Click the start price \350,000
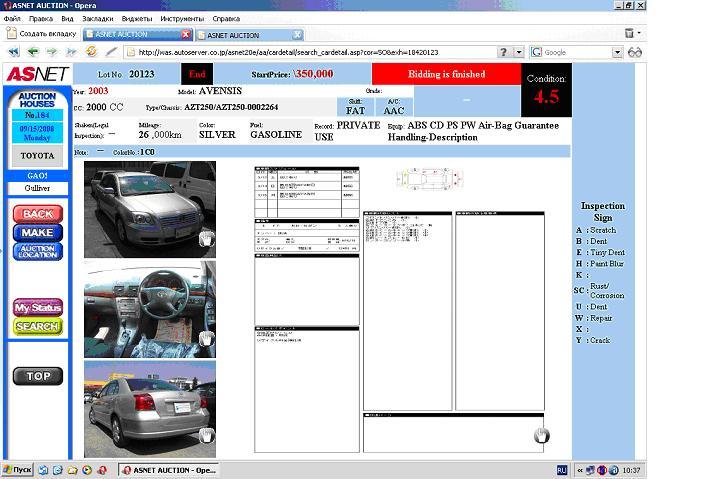Image resolution: width=720 pixels, height=479 pixels. pos(314,74)
